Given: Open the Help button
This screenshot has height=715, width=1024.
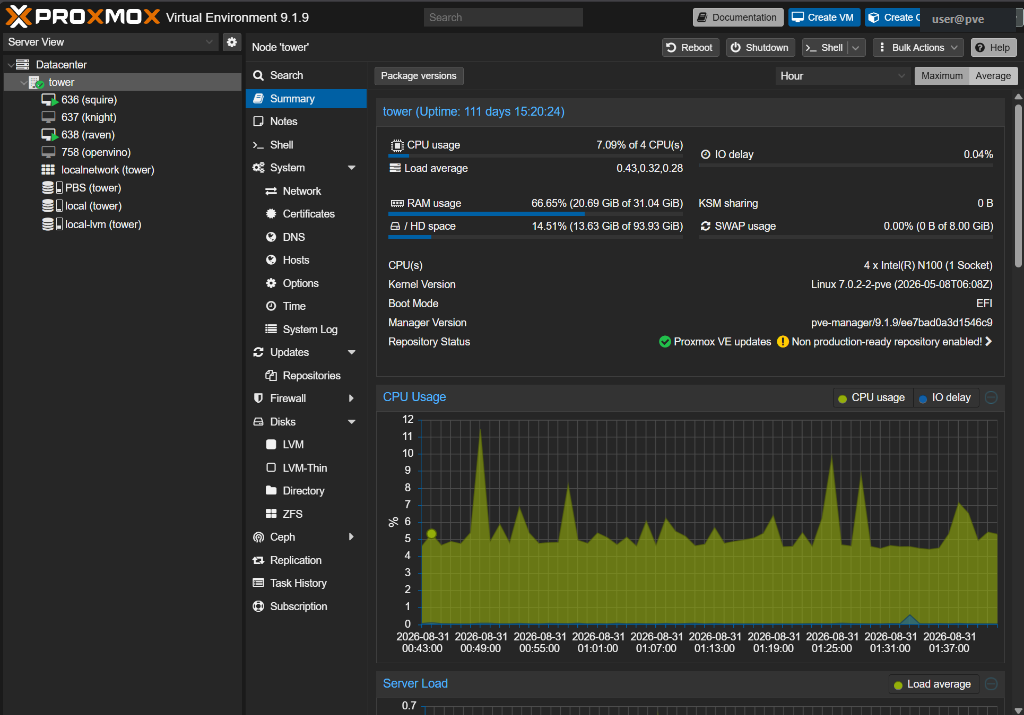Looking at the screenshot, I should 993,48.
